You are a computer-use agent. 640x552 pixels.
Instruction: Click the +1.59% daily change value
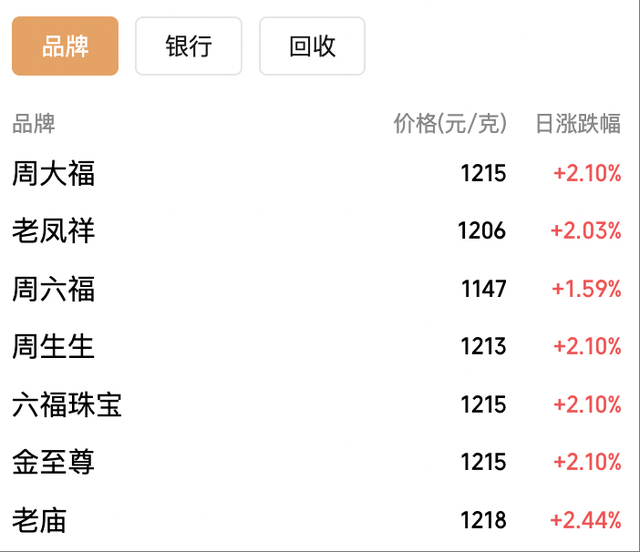[587, 290]
